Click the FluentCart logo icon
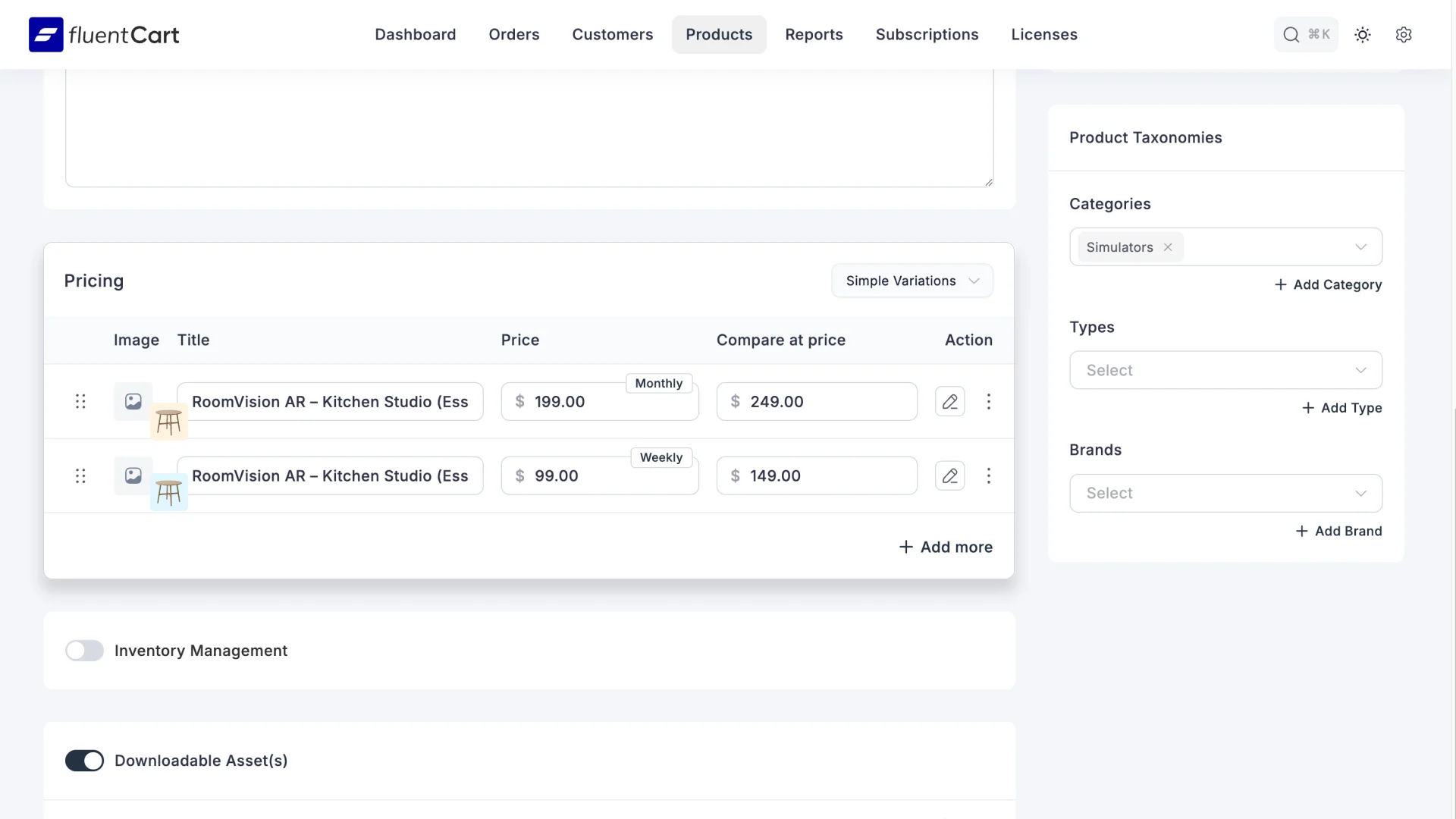Viewport: 1456px width, 819px height. (45, 35)
